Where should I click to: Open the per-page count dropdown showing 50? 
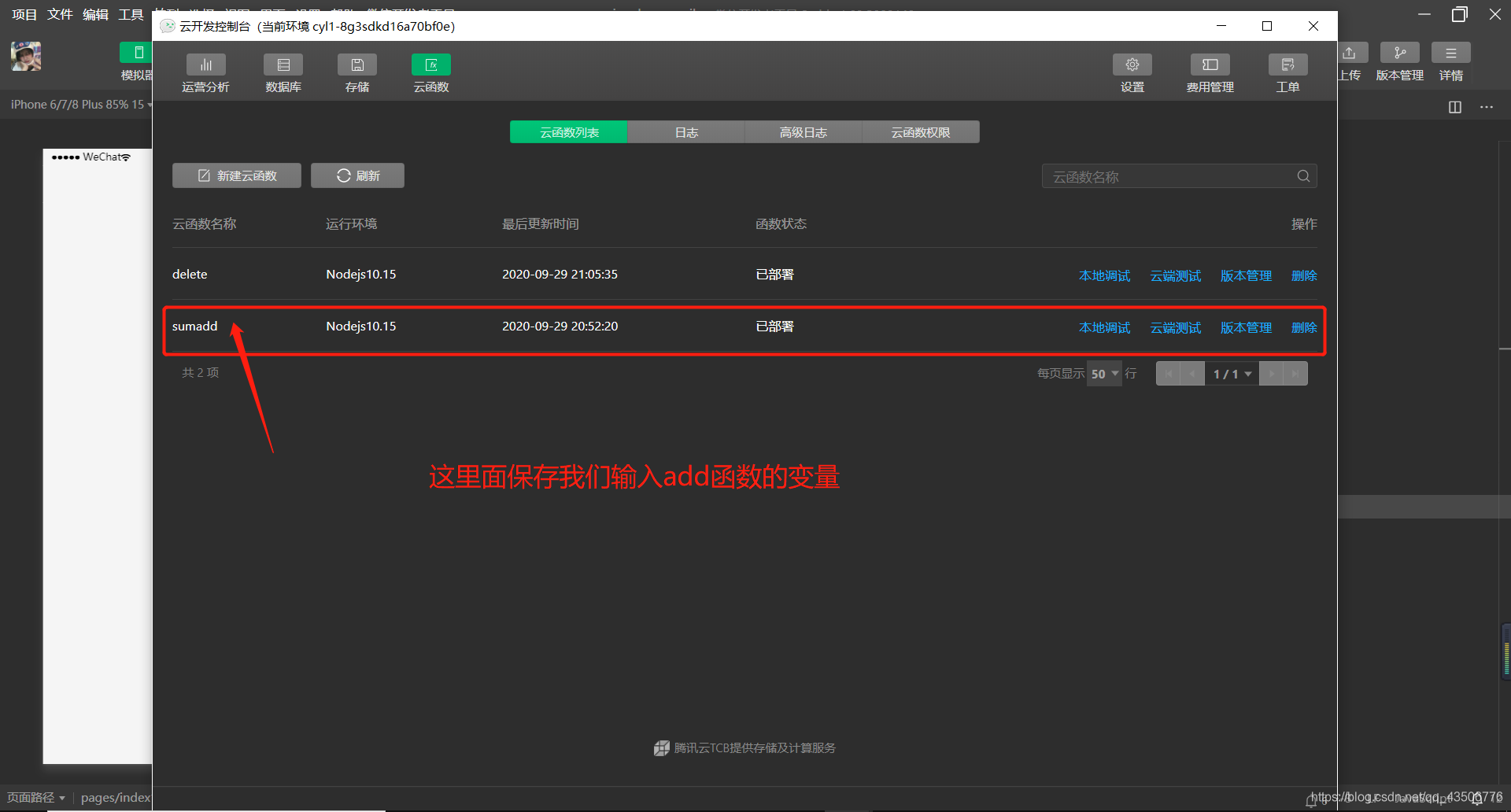[1103, 374]
